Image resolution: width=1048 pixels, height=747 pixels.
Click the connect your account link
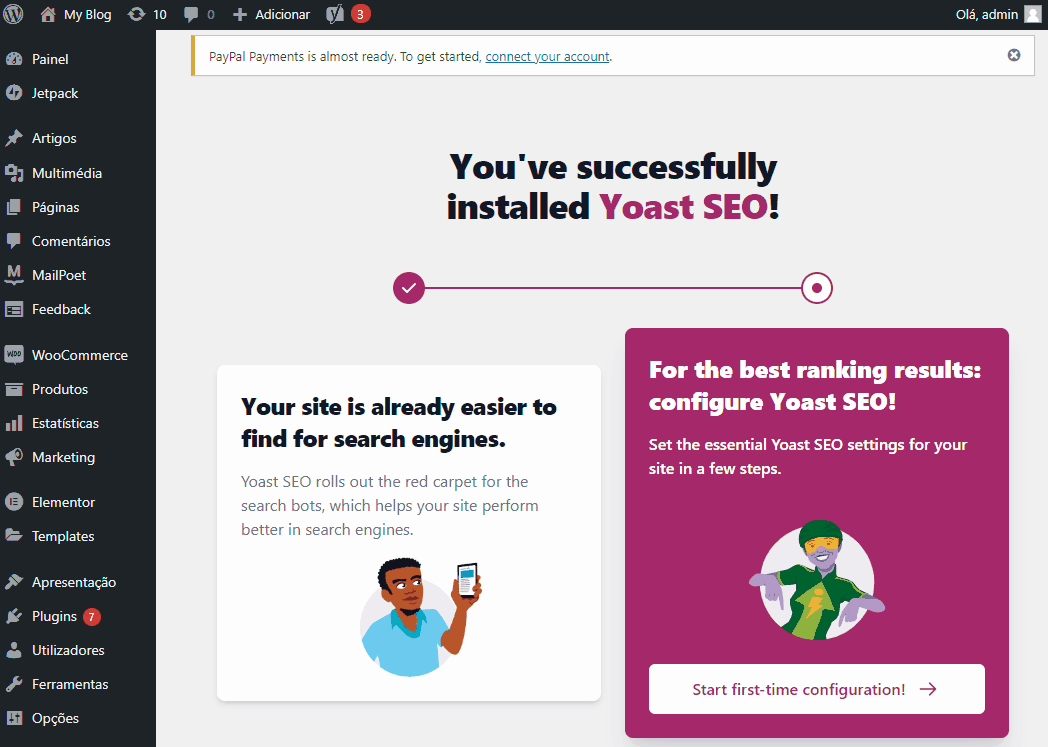[x=547, y=57]
